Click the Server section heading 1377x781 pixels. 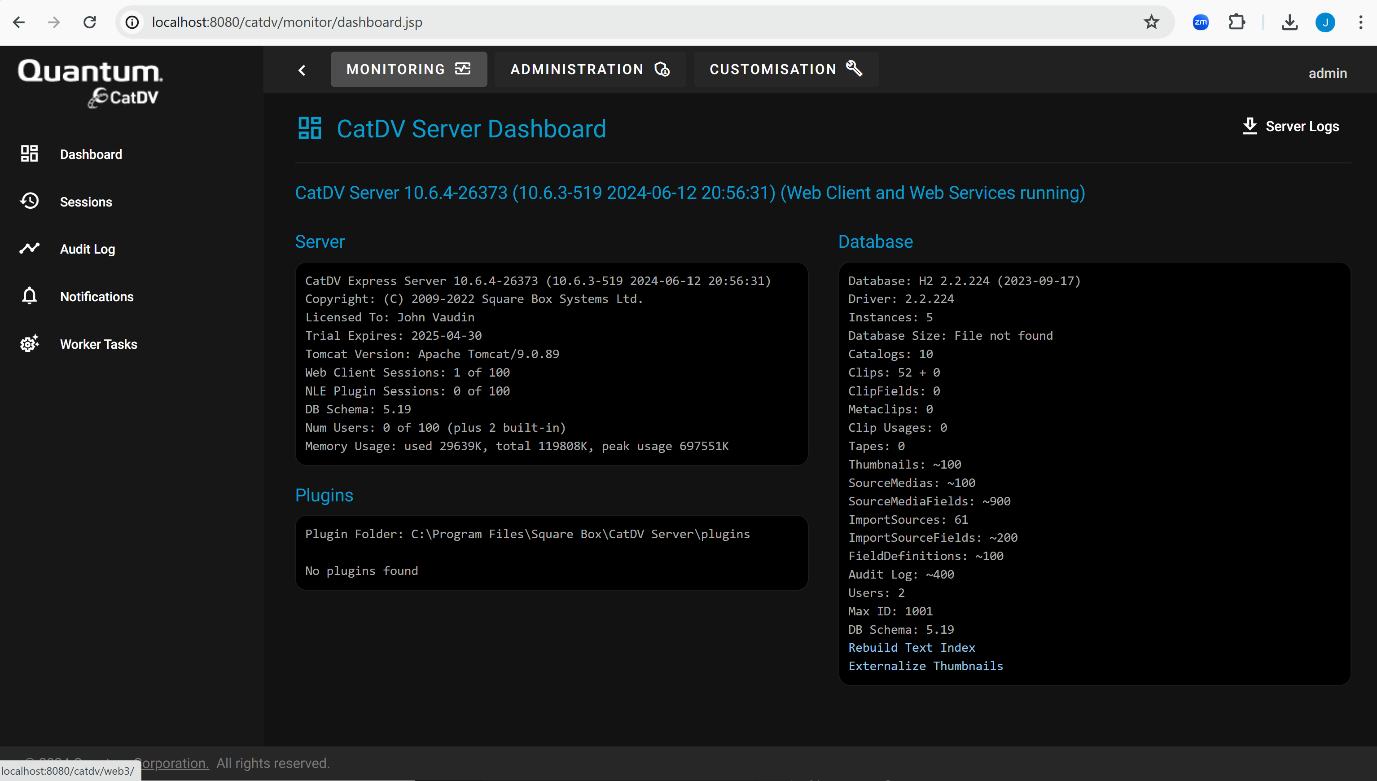coord(320,242)
